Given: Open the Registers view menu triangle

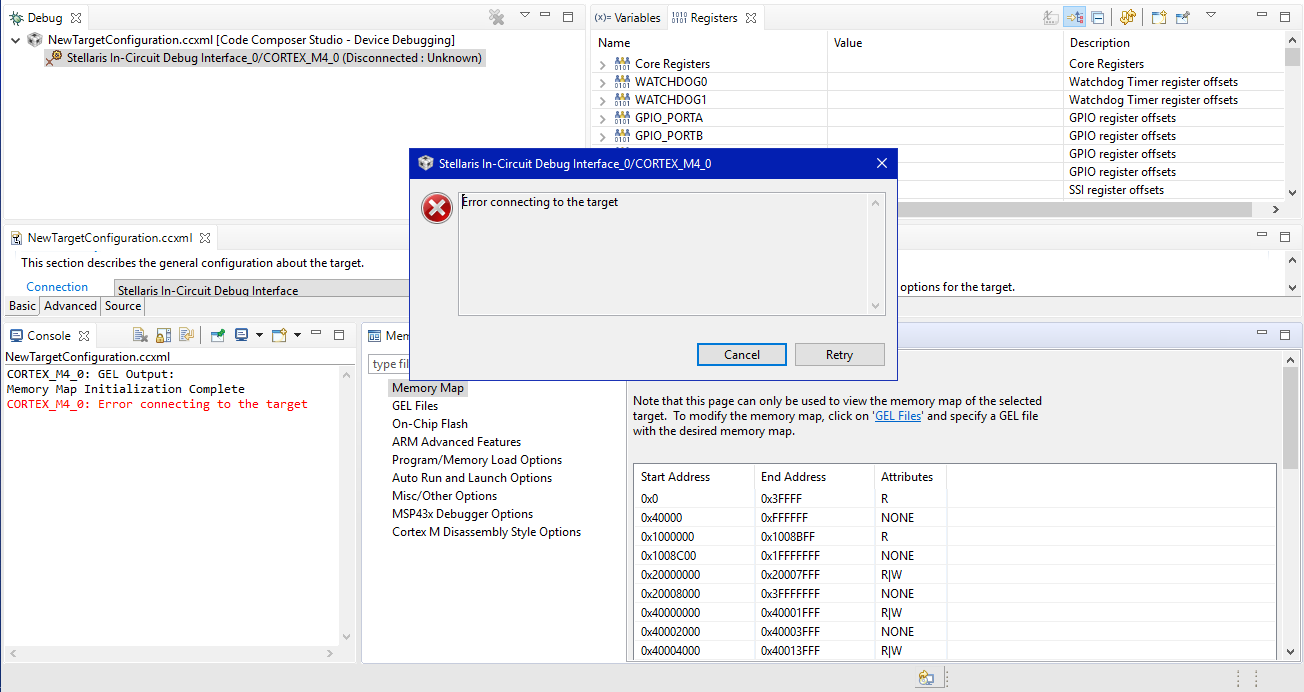Looking at the screenshot, I should point(1211,16).
